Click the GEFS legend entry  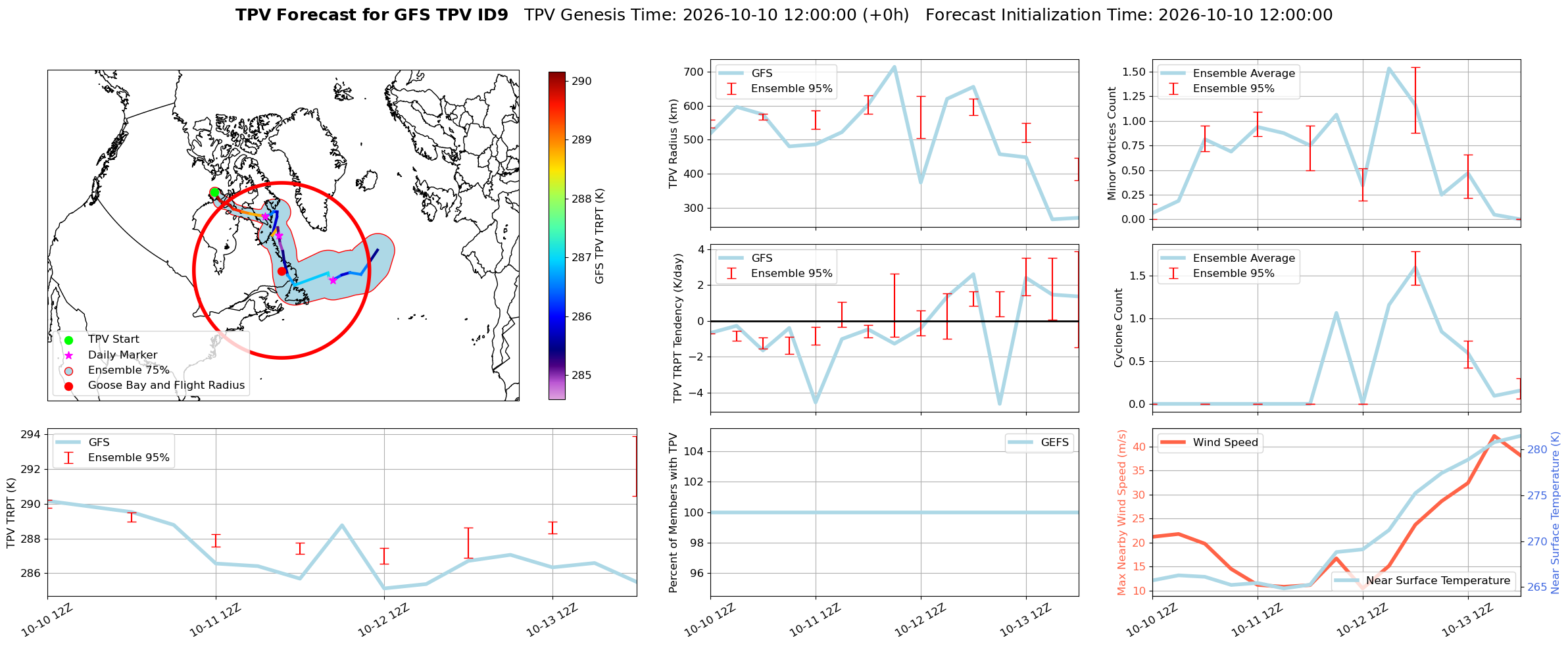[x=1039, y=443]
